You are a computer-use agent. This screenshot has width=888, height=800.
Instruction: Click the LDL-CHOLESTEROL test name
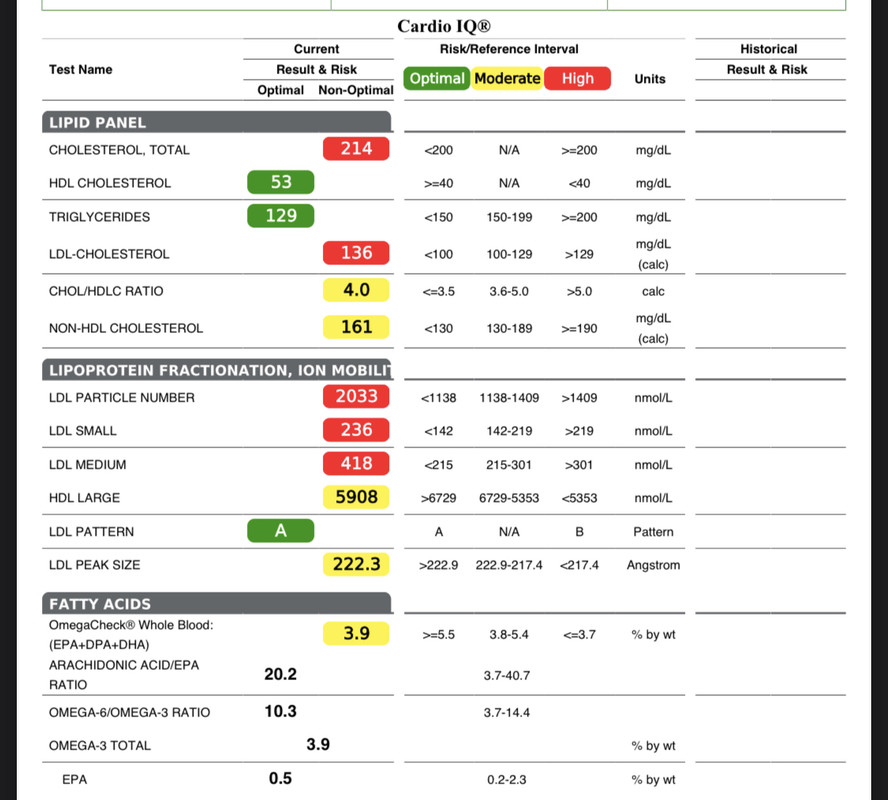coord(109,254)
